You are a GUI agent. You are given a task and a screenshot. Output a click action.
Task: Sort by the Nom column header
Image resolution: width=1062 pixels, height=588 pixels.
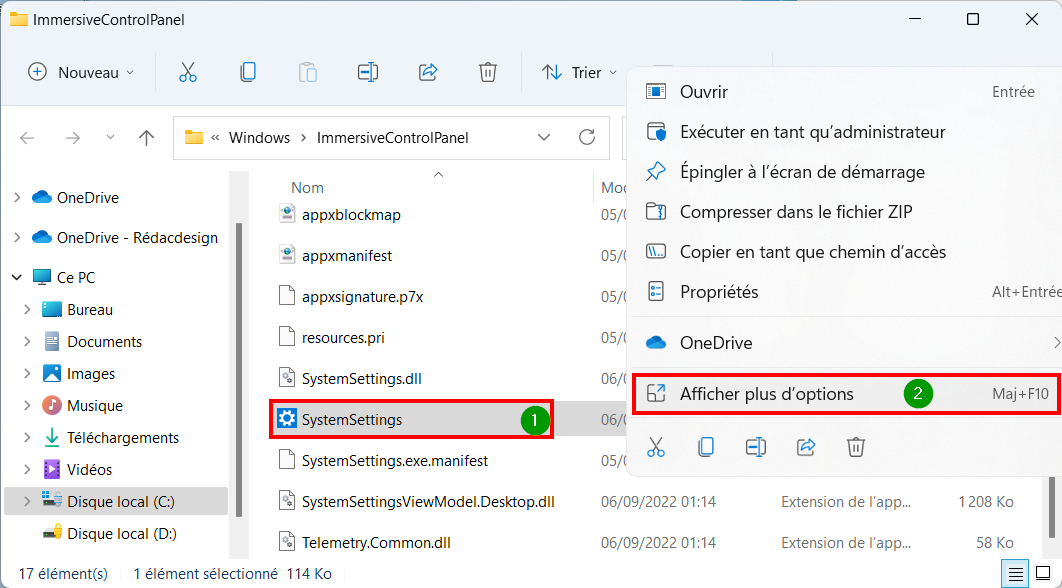(x=307, y=188)
